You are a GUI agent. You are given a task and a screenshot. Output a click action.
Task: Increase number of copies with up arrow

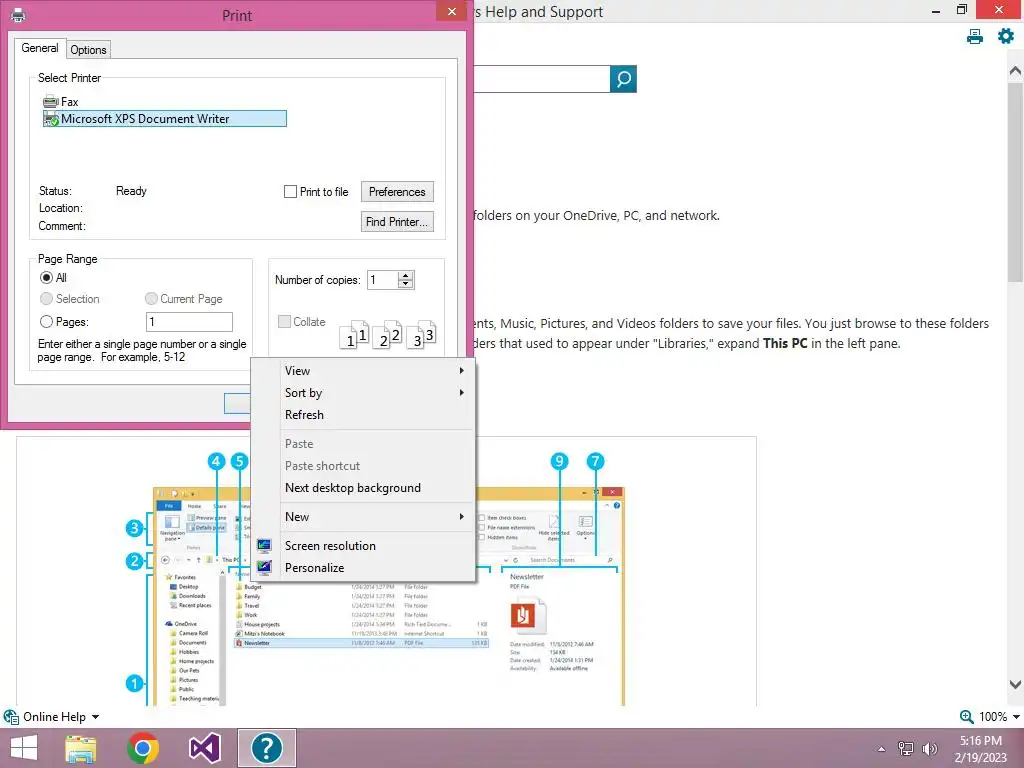point(406,276)
